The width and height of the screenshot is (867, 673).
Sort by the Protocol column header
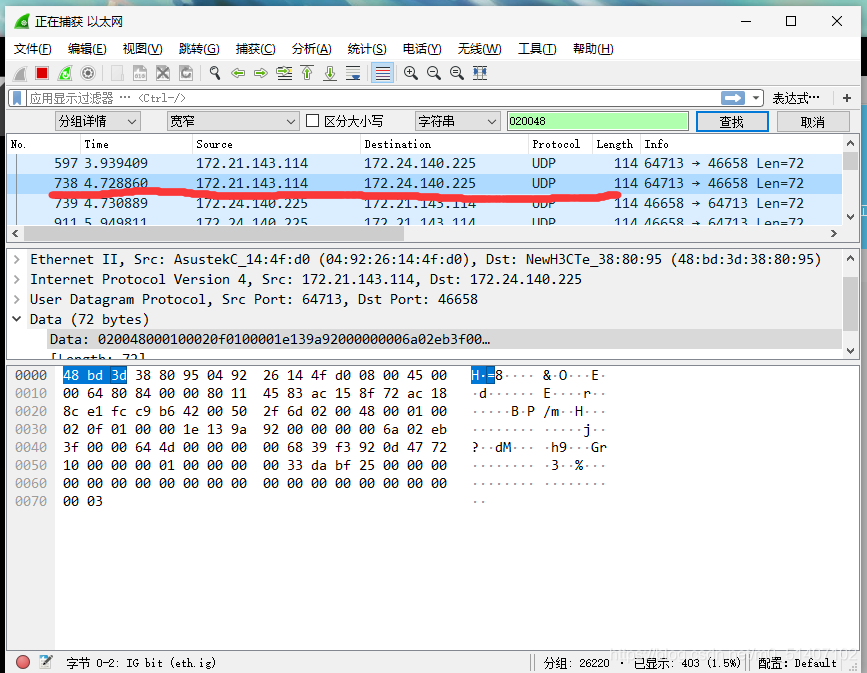pos(560,144)
